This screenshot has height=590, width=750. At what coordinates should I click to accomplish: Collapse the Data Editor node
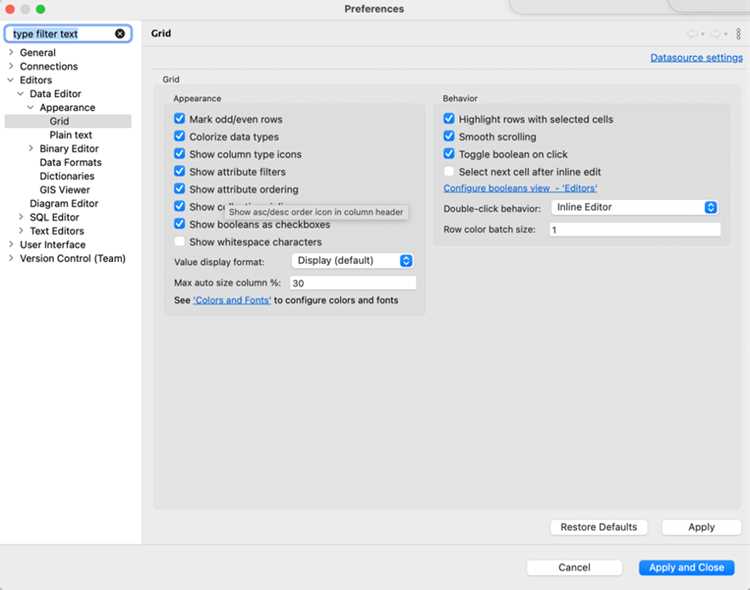21,94
